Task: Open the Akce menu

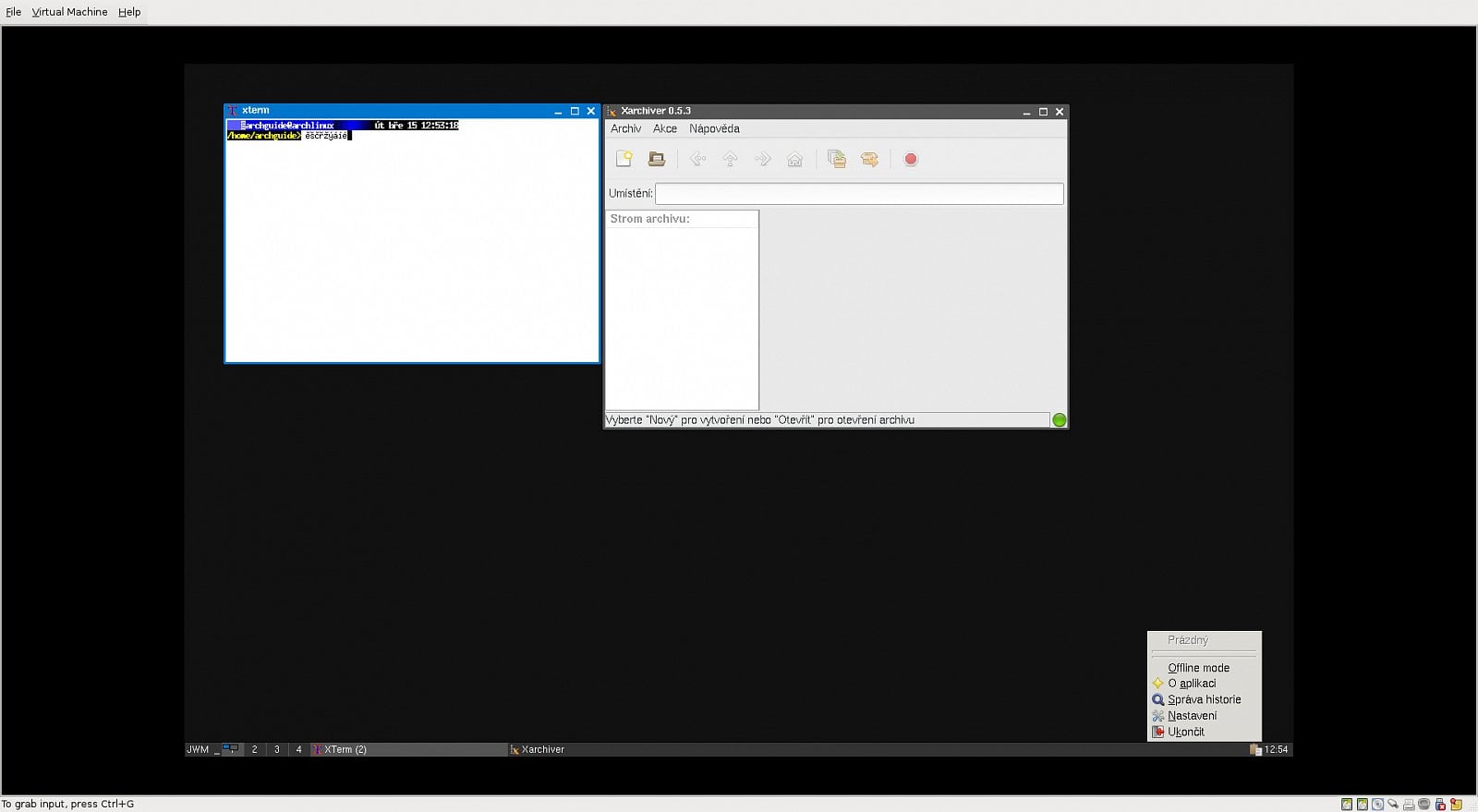Action: pyautogui.click(x=665, y=129)
